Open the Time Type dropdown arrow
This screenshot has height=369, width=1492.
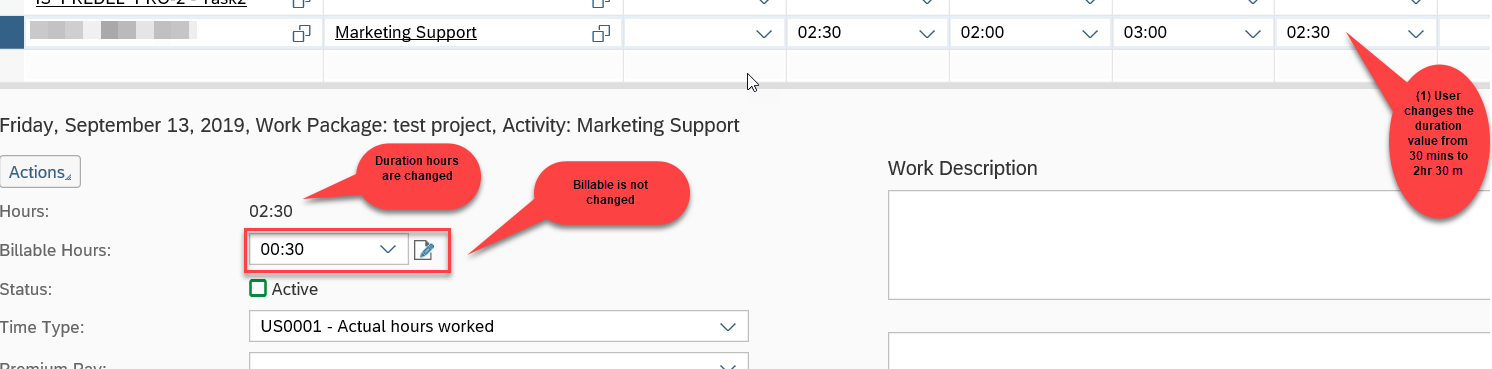tap(728, 326)
